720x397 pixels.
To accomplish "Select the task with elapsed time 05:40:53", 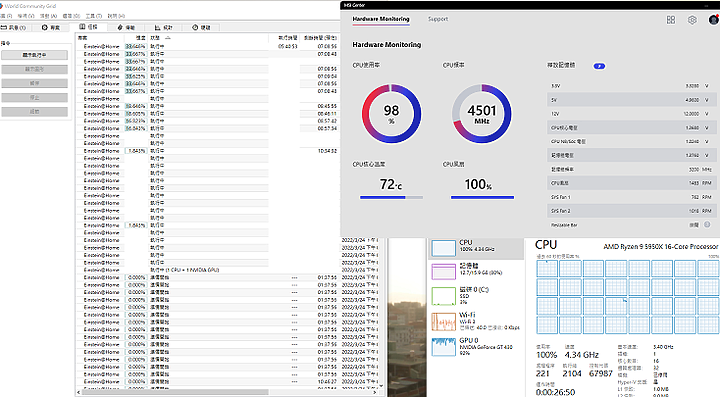I will pos(207,46).
